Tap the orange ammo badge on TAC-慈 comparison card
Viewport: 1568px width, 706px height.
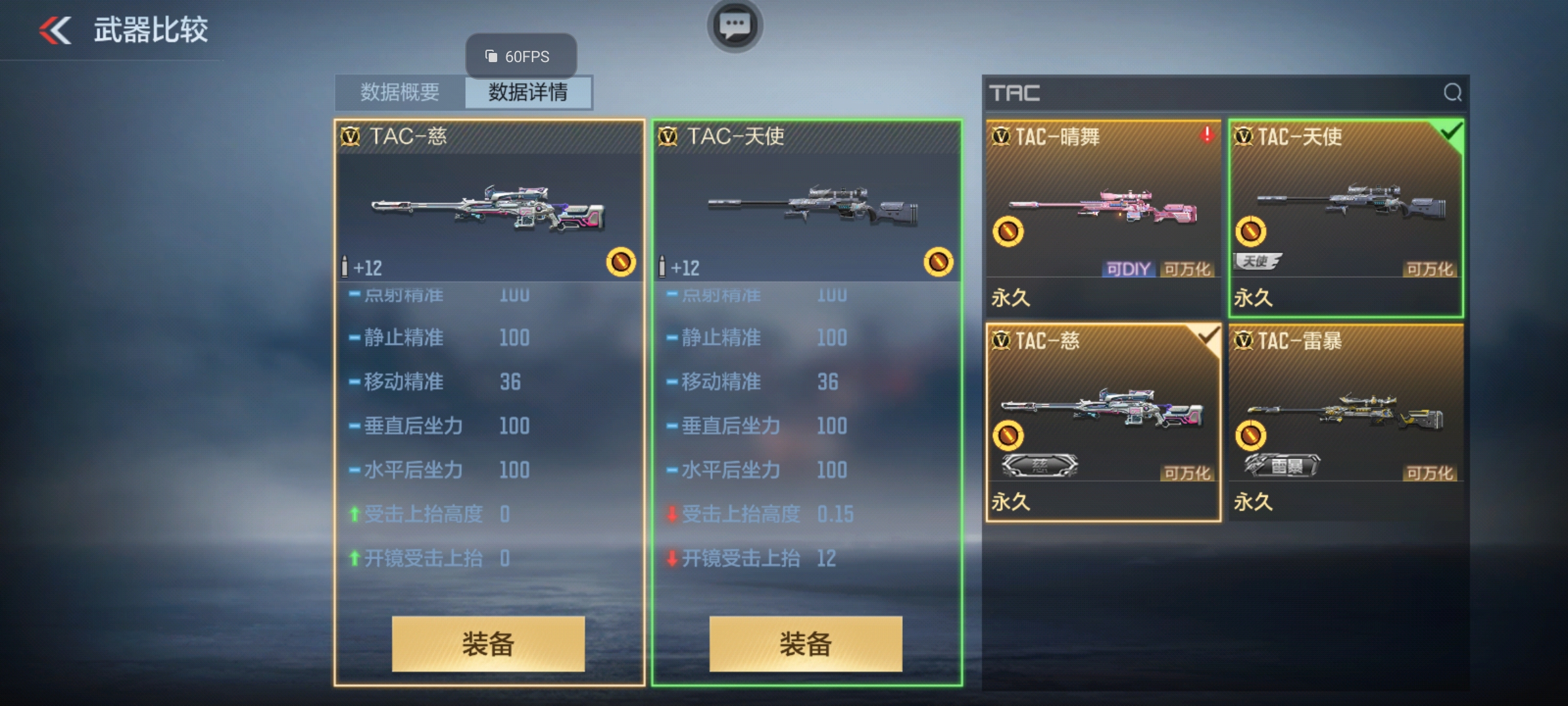pyautogui.click(x=621, y=262)
